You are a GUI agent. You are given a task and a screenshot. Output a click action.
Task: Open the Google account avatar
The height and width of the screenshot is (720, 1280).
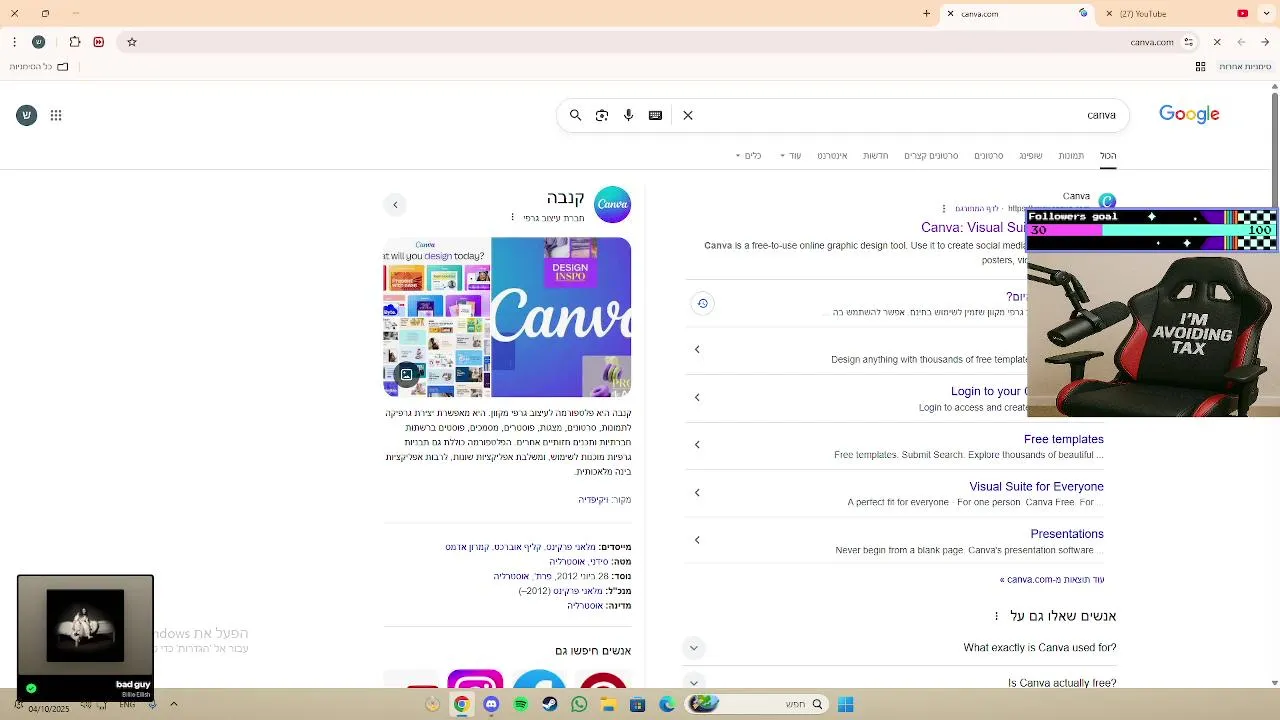click(x=27, y=115)
